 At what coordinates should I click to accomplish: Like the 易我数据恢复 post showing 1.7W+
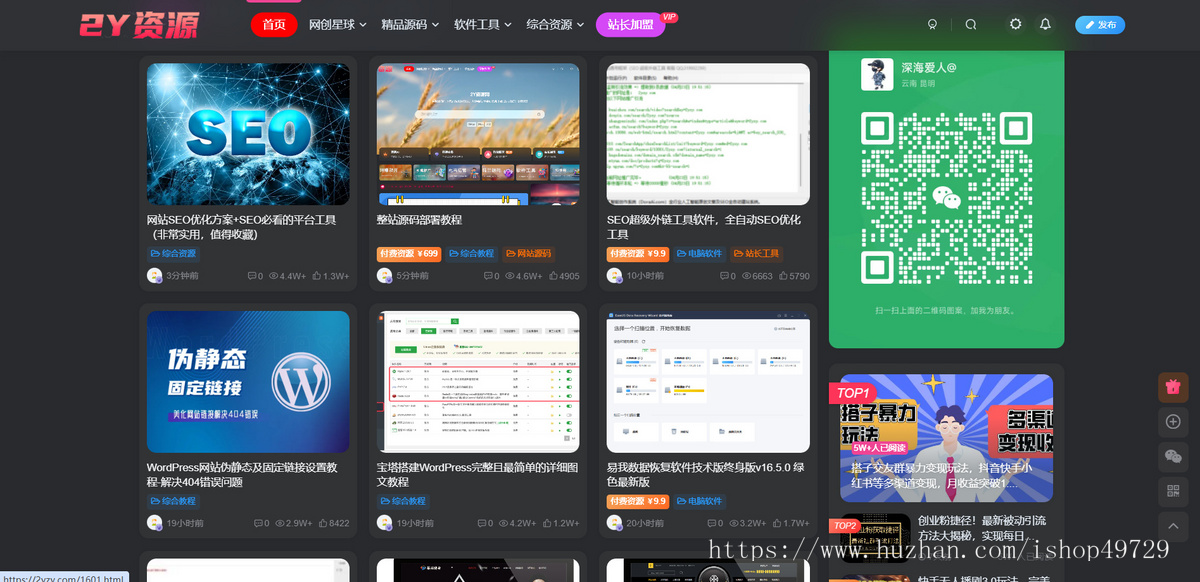coord(791,523)
